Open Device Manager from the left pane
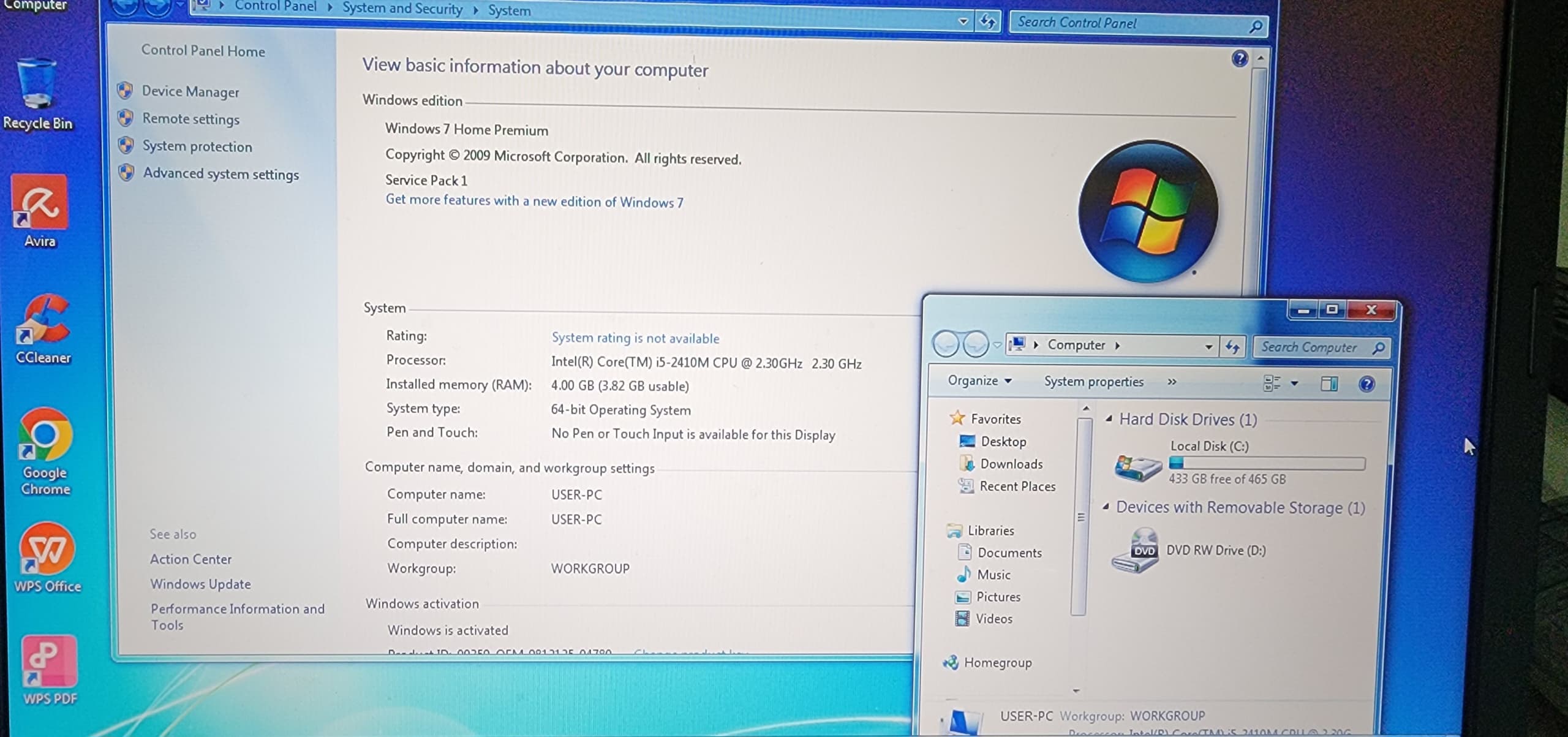The height and width of the screenshot is (737, 1568). (x=190, y=92)
